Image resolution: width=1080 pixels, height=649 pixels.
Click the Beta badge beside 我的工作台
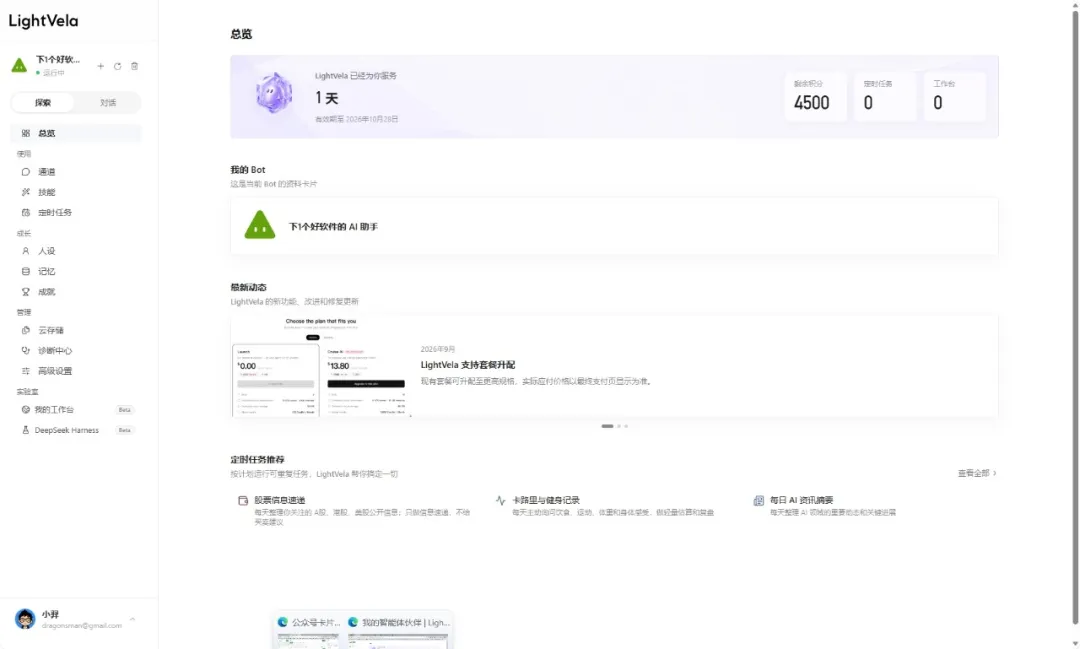pyautogui.click(x=125, y=410)
